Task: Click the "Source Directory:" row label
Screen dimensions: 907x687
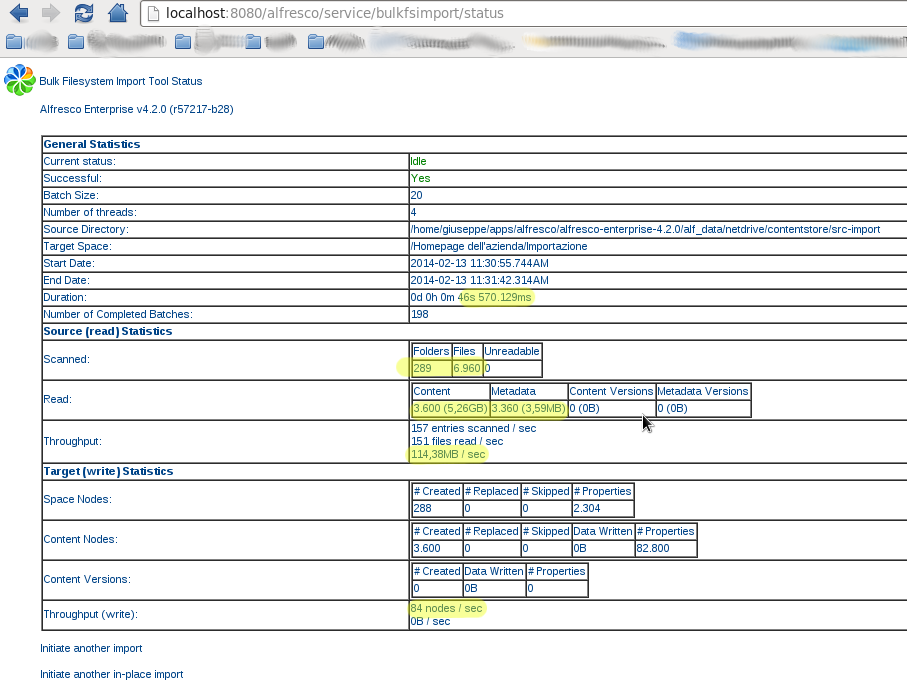Action: pos(86,230)
